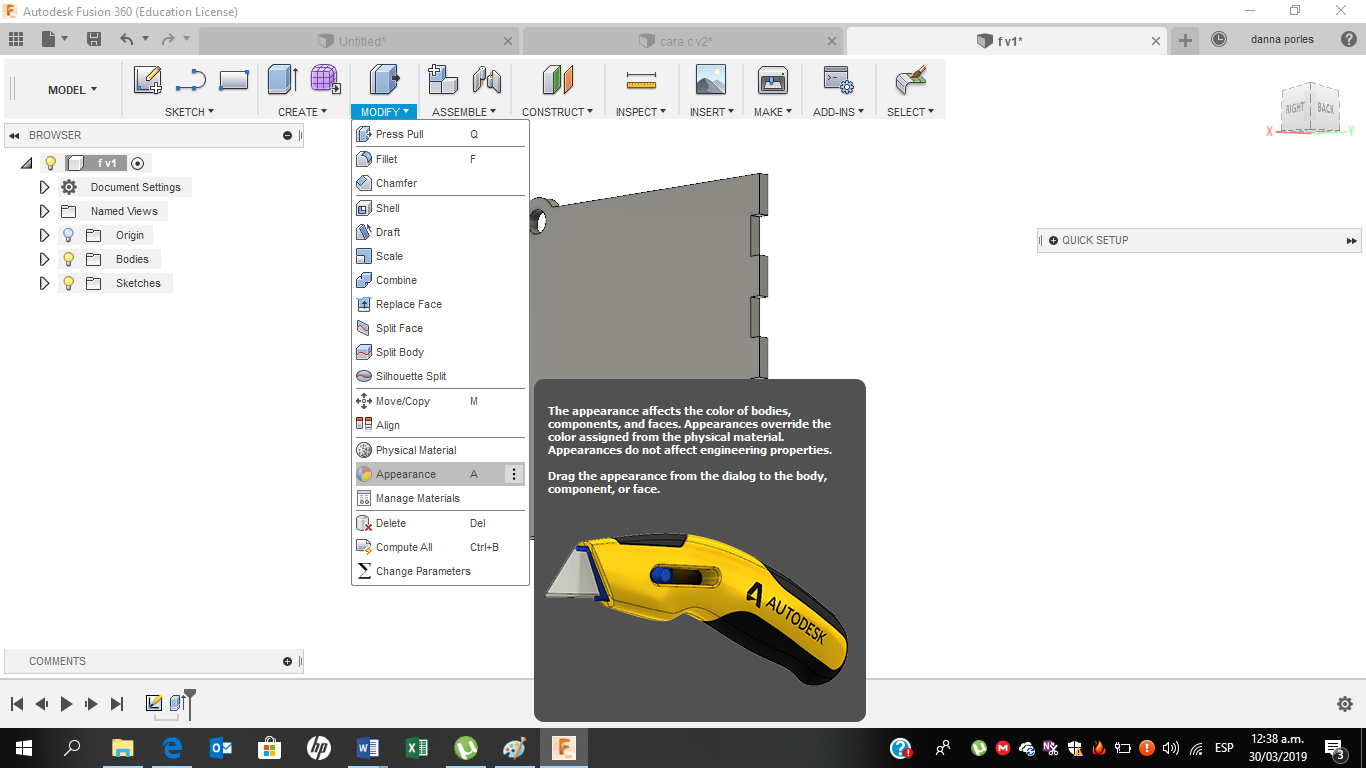Choose Shell from Modify menu
The width and height of the screenshot is (1366, 768).
tap(440, 208)
